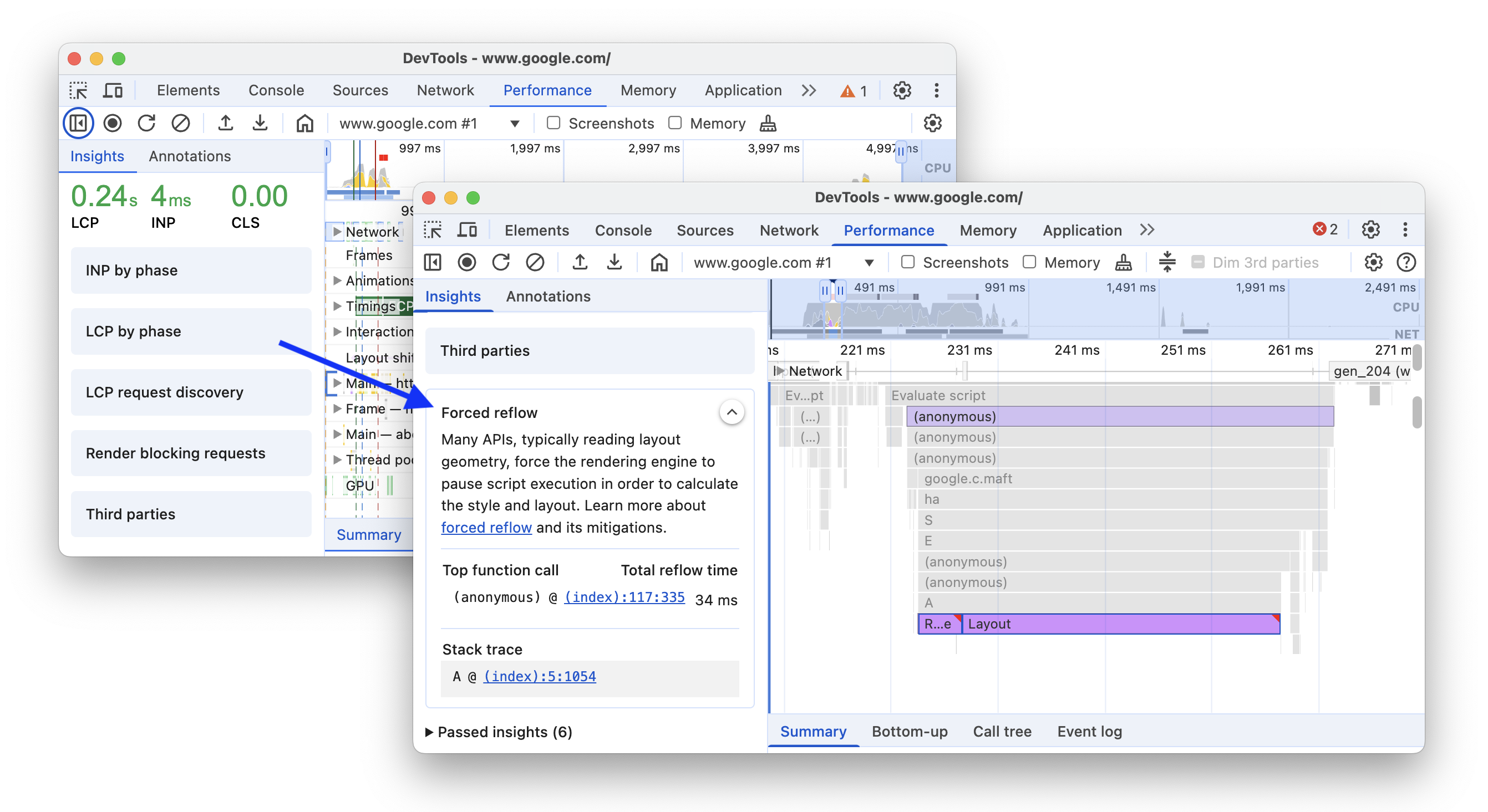
Task: Click the reload and profile icon
Action: pyautogui.click(x=501, y=262)
